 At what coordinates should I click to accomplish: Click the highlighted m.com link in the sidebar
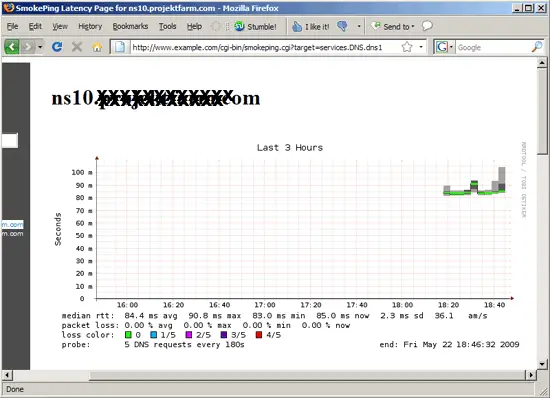coord(12,224)
